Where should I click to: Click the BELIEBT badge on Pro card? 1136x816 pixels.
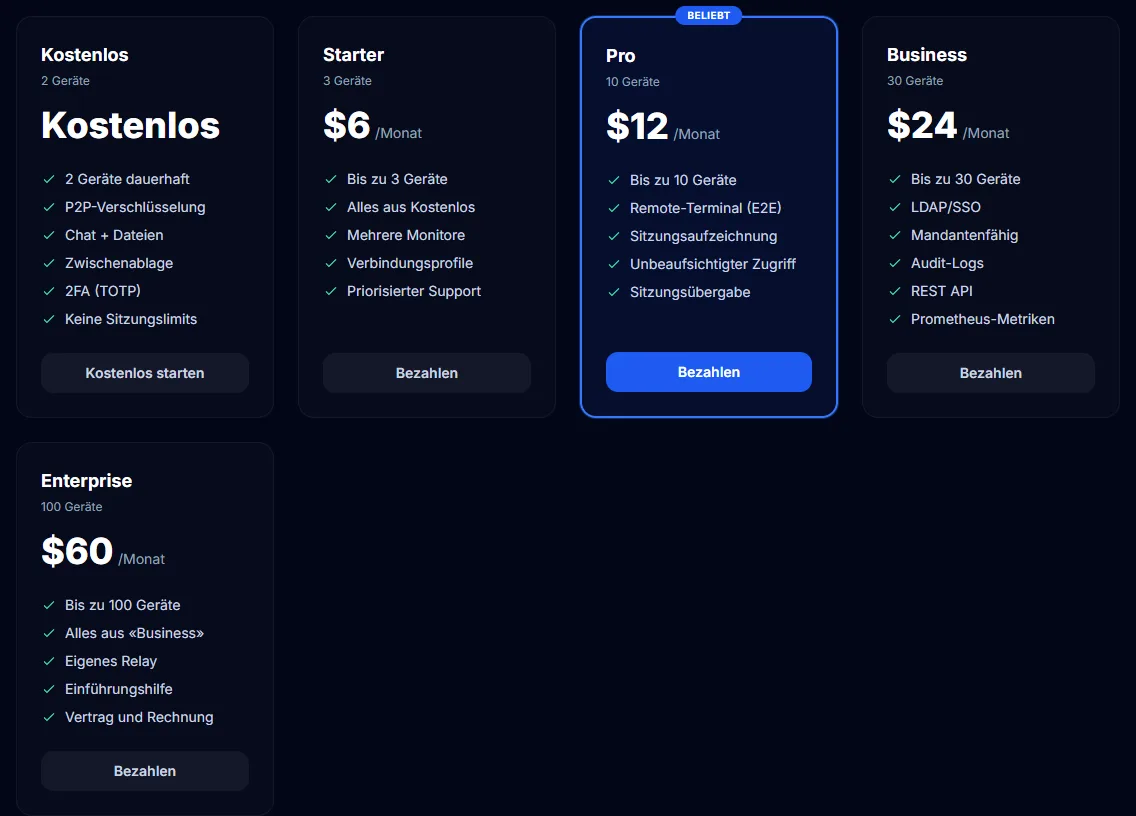coord(709,15)
